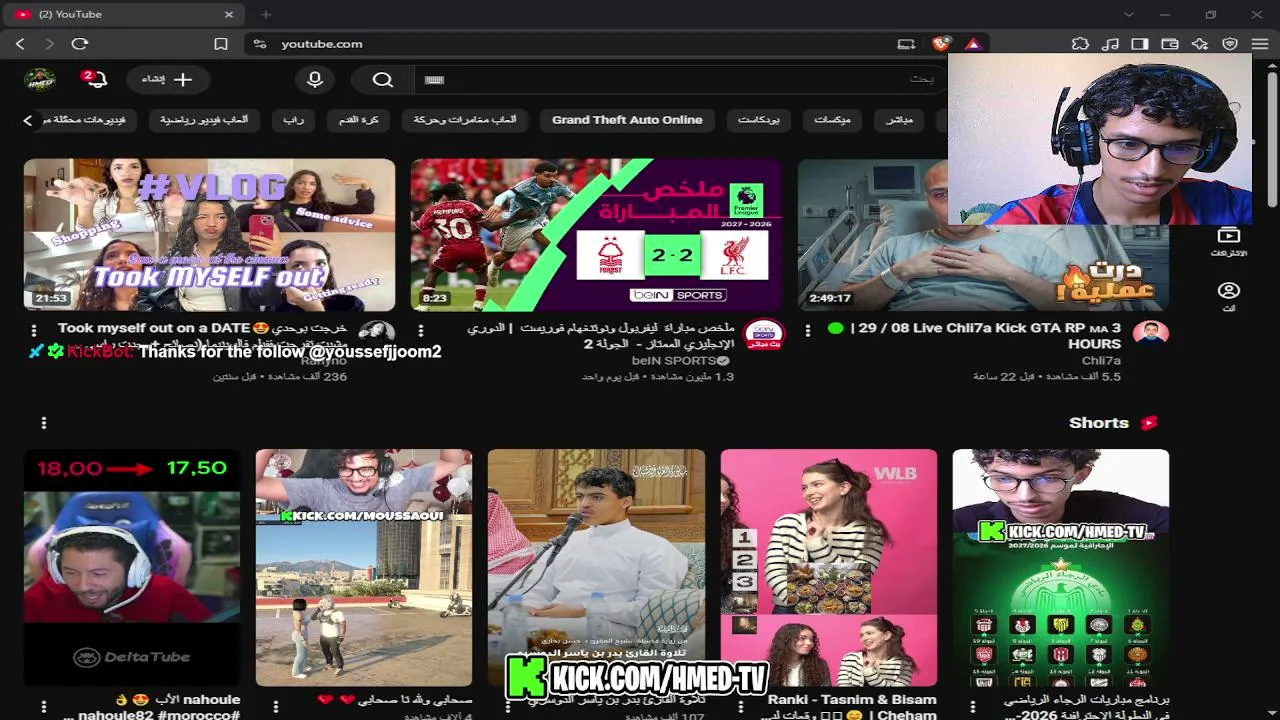Open the Chli7a channel avatar

(x=1151, y=334)
